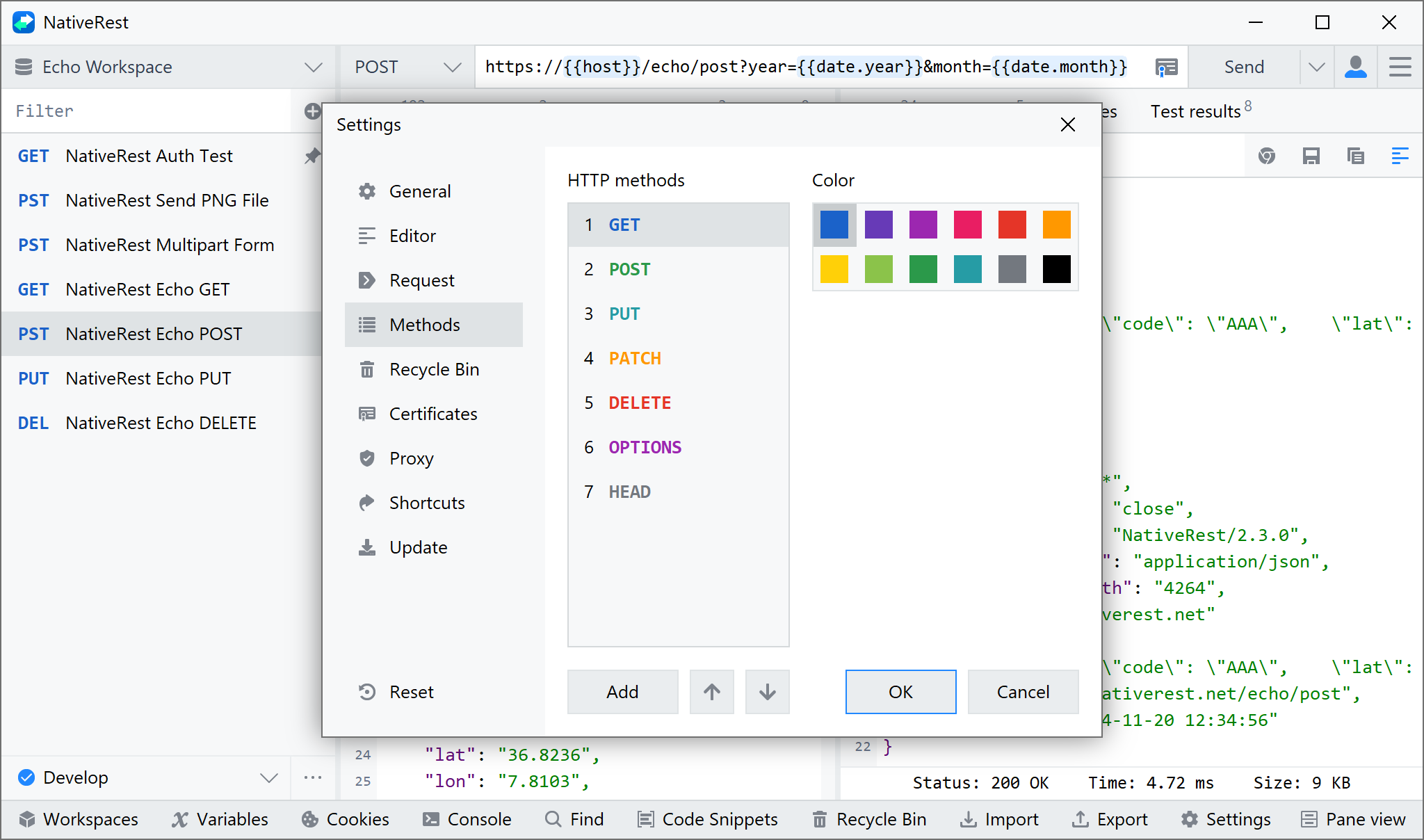
Task: Toggle word wrap lines icon
Action: (1400, 156)
